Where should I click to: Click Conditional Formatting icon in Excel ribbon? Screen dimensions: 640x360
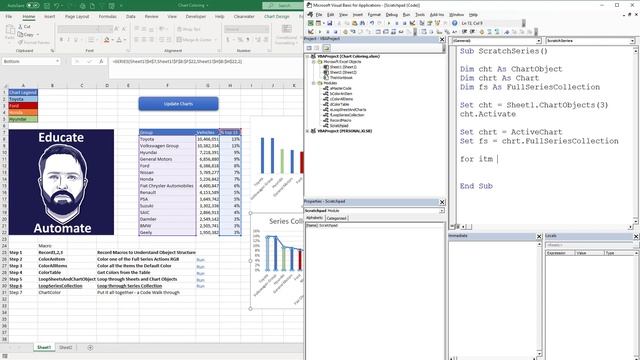(x=287, y=33)
